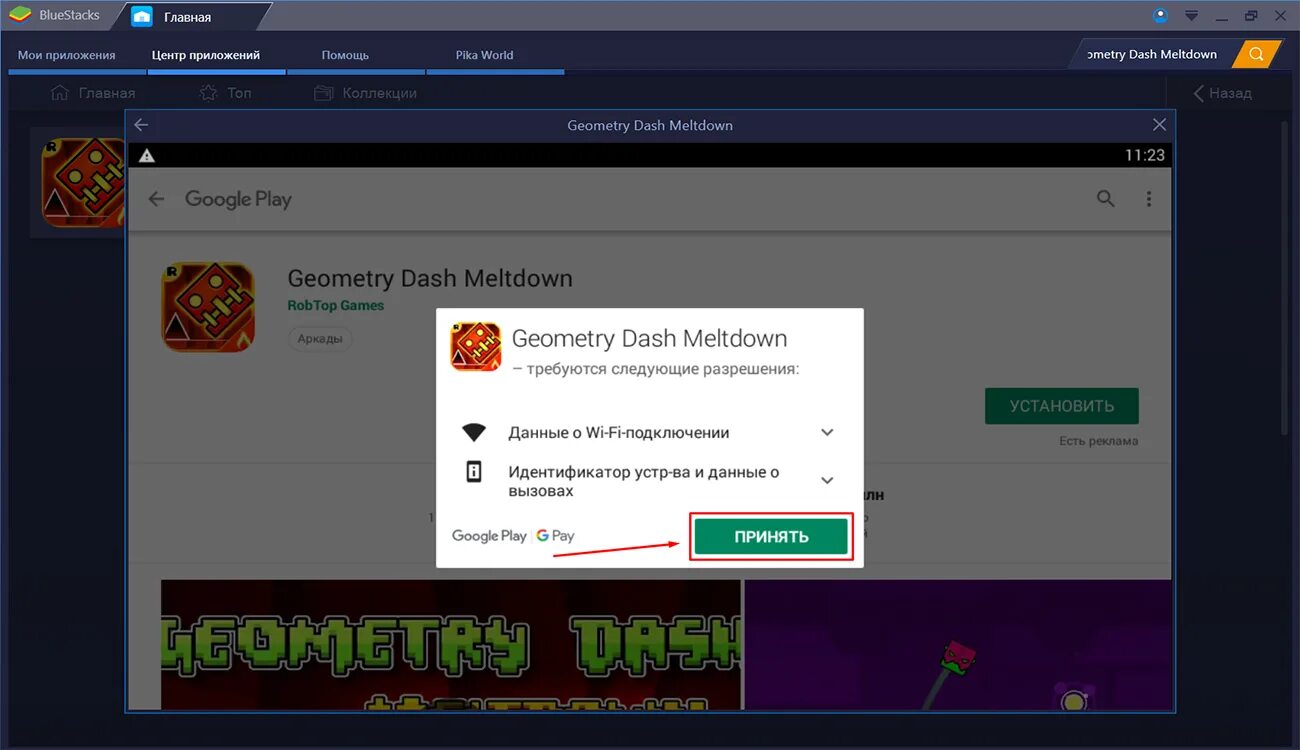Open the first Geometry Dash screenshot banner
This screenshot has height=750, width=1300.
coord(451,644)
